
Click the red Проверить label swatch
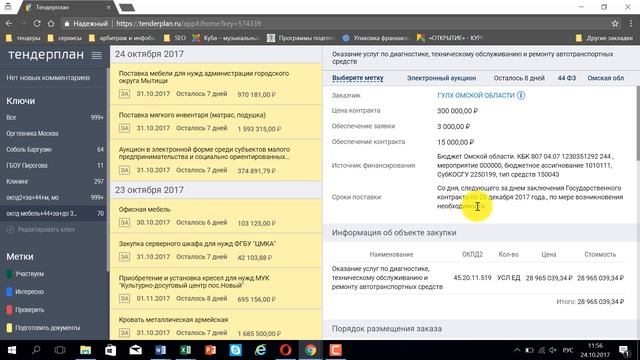click(x=9, y=310)
